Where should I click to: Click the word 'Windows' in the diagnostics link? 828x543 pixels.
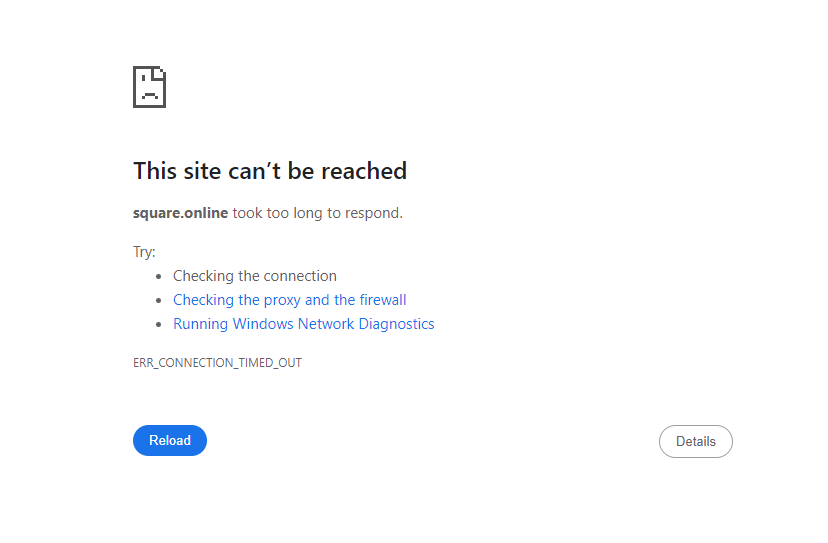point(263,324)
